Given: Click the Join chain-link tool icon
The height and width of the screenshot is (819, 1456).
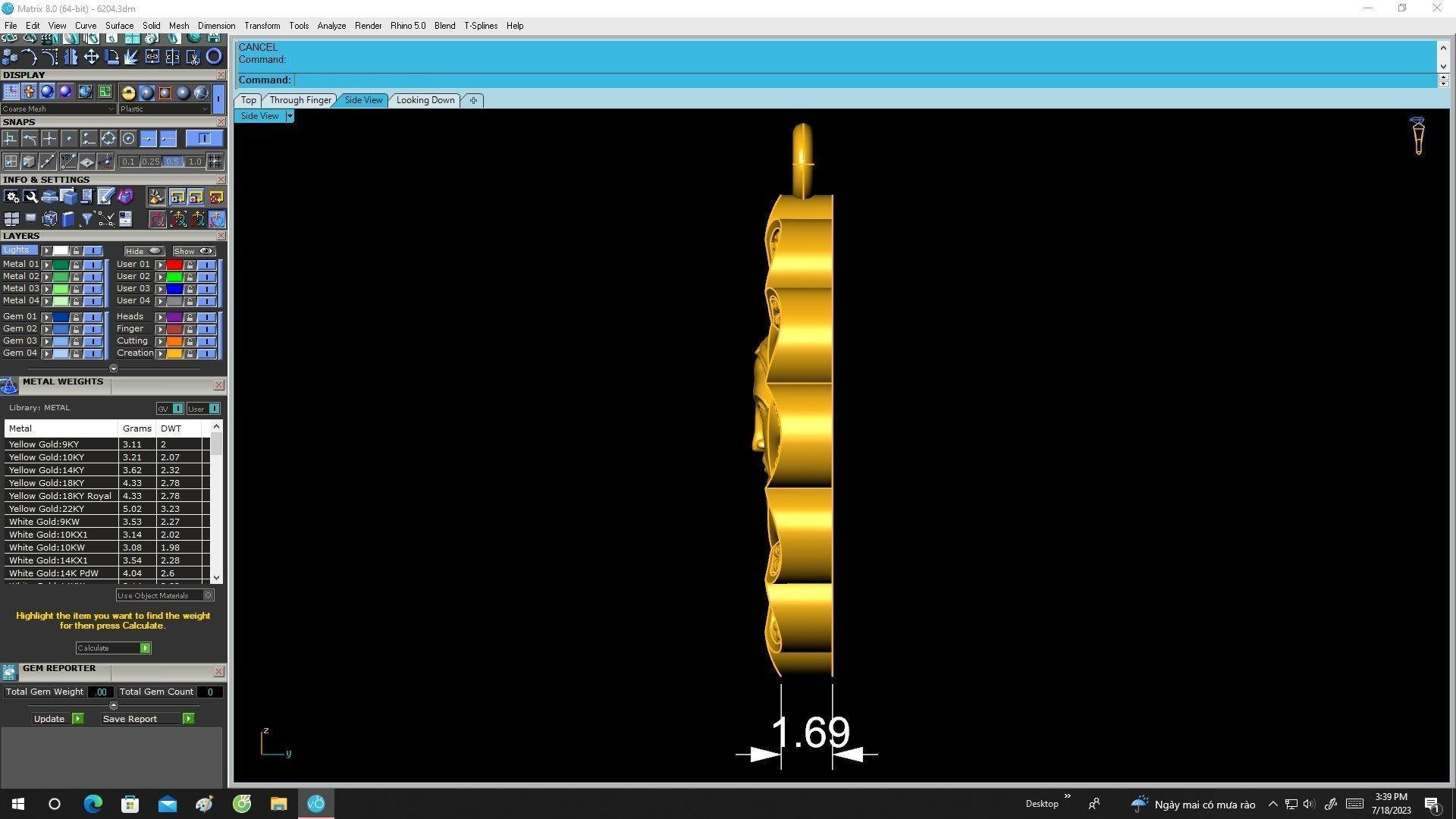Looking at the screenshot, I should pos(152,56).
